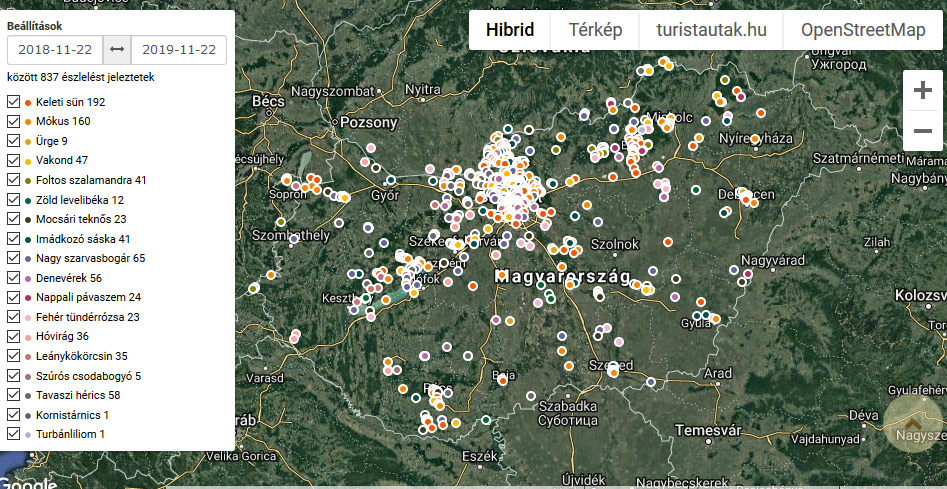Toggle the Nagy szarvasbogár checkbox
Image resolution: width=947 pixels, height=489 pixels.
pyautogui.click(x=14, y=258)
